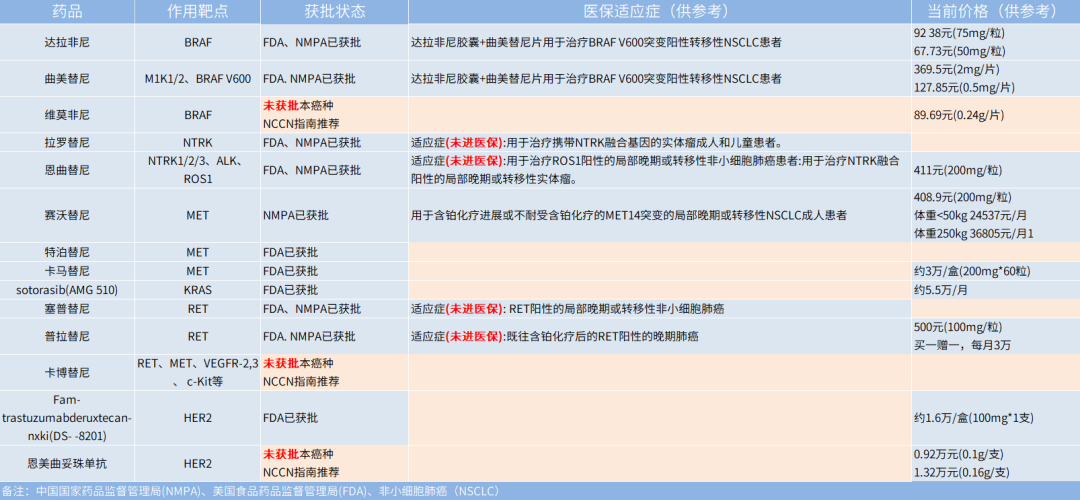Click the ROS1阳性 indication for 恩曲替尼
Viewport: 1080px width, 500px height.
655,170
